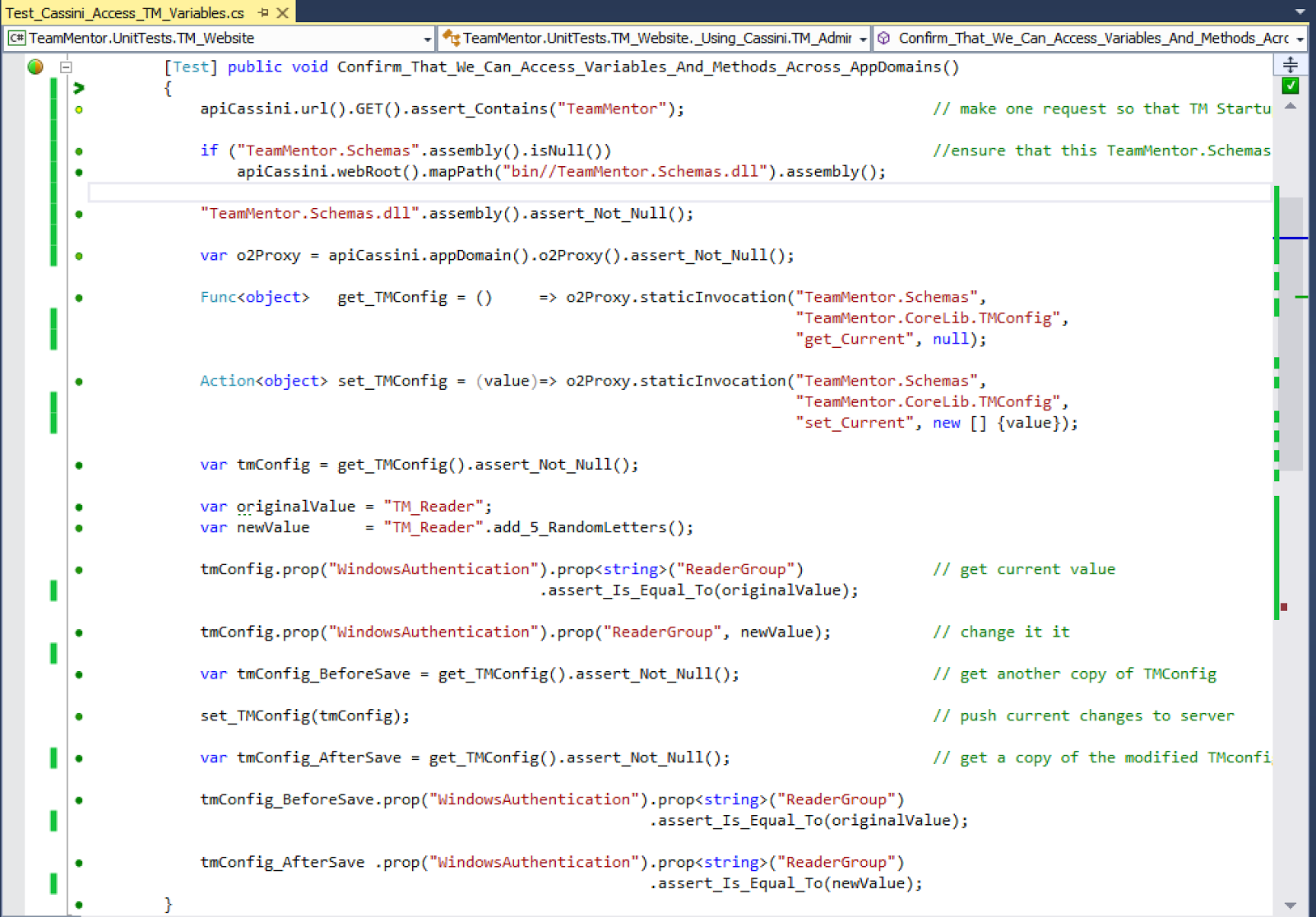Click the green dot beside var newValue
The width and height of the screenshot is (1316, 917).
pyautogui.click(x=79, y=528)
